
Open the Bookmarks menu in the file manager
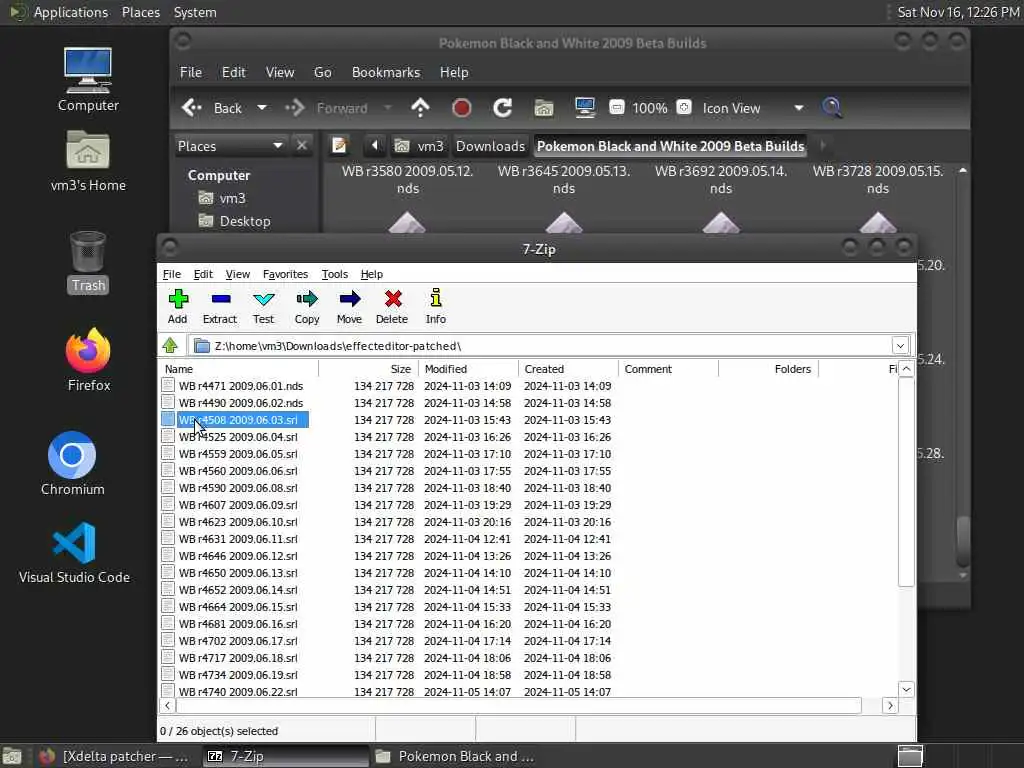click(x=386, y=72)
